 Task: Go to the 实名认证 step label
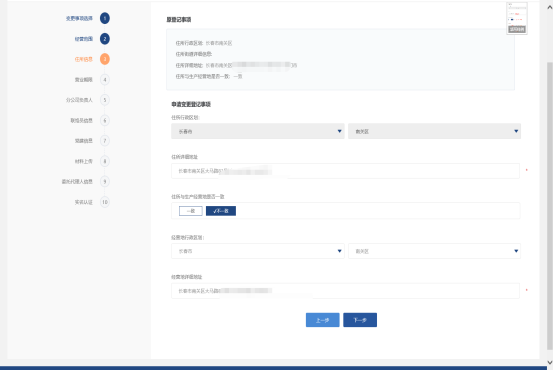84,202
